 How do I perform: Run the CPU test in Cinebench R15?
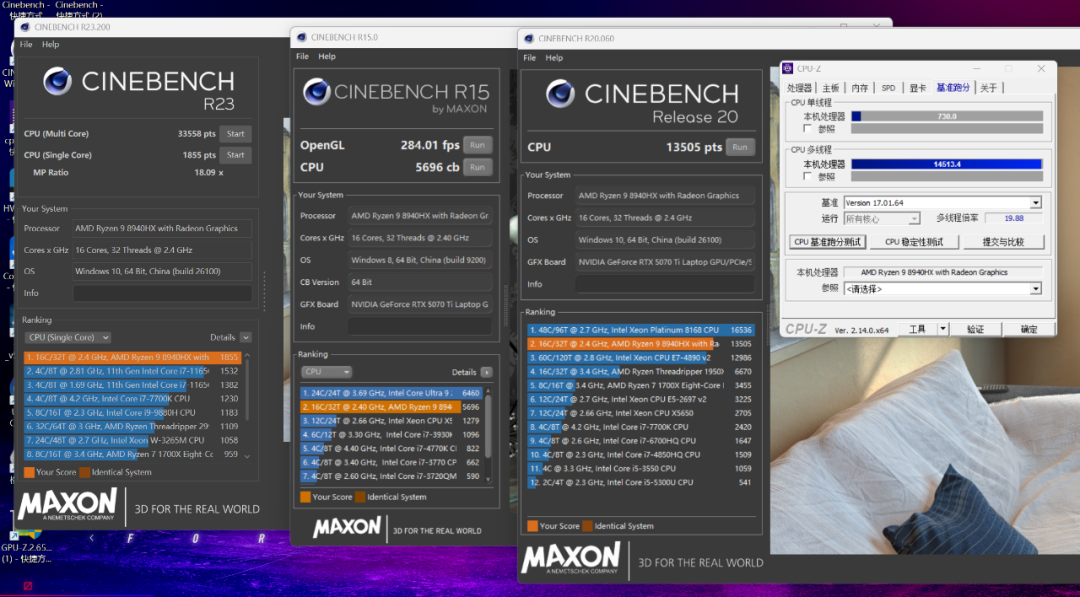(477, 167)
